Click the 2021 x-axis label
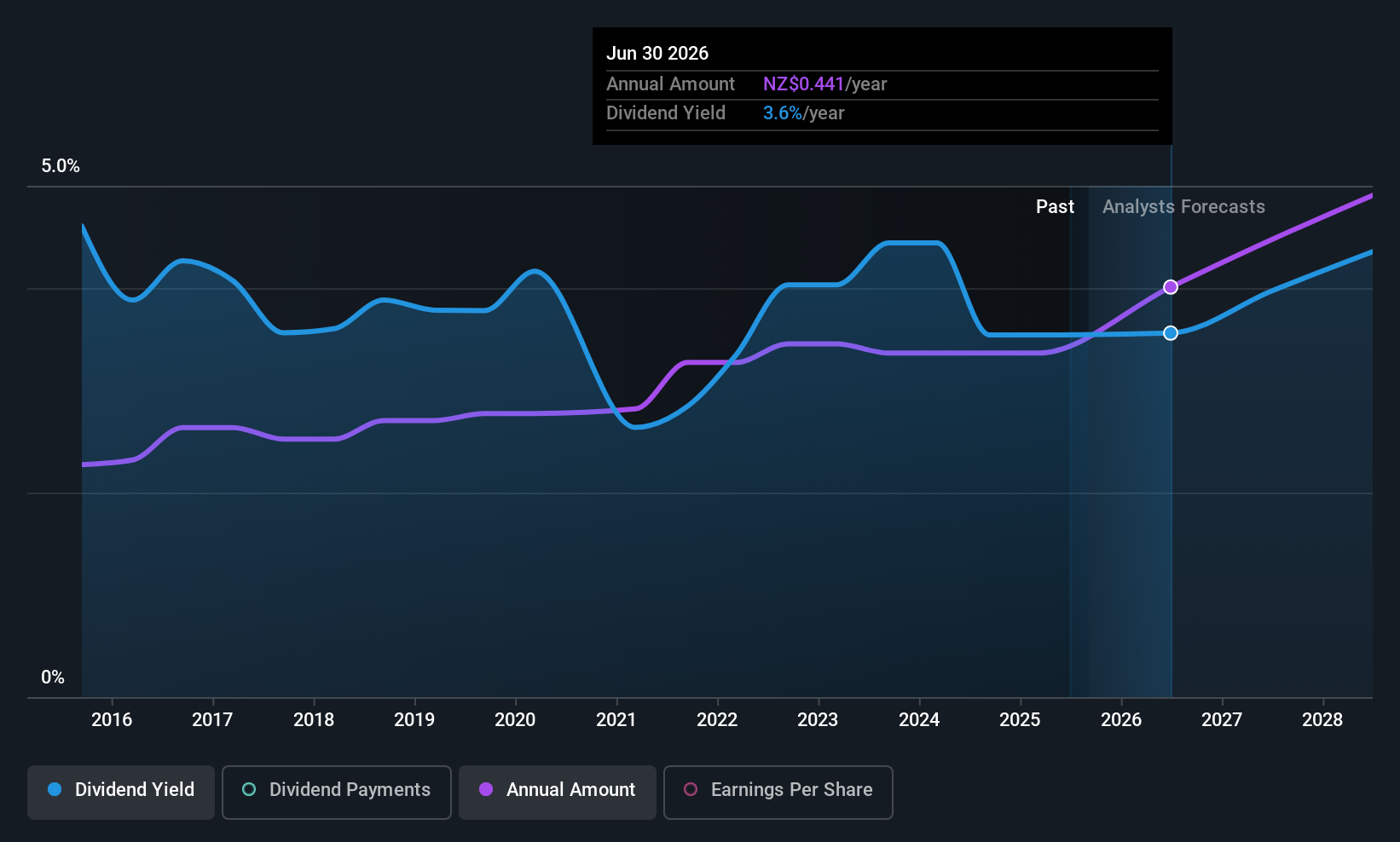The width and height of the screenshot is (1400, 842). 616,720
